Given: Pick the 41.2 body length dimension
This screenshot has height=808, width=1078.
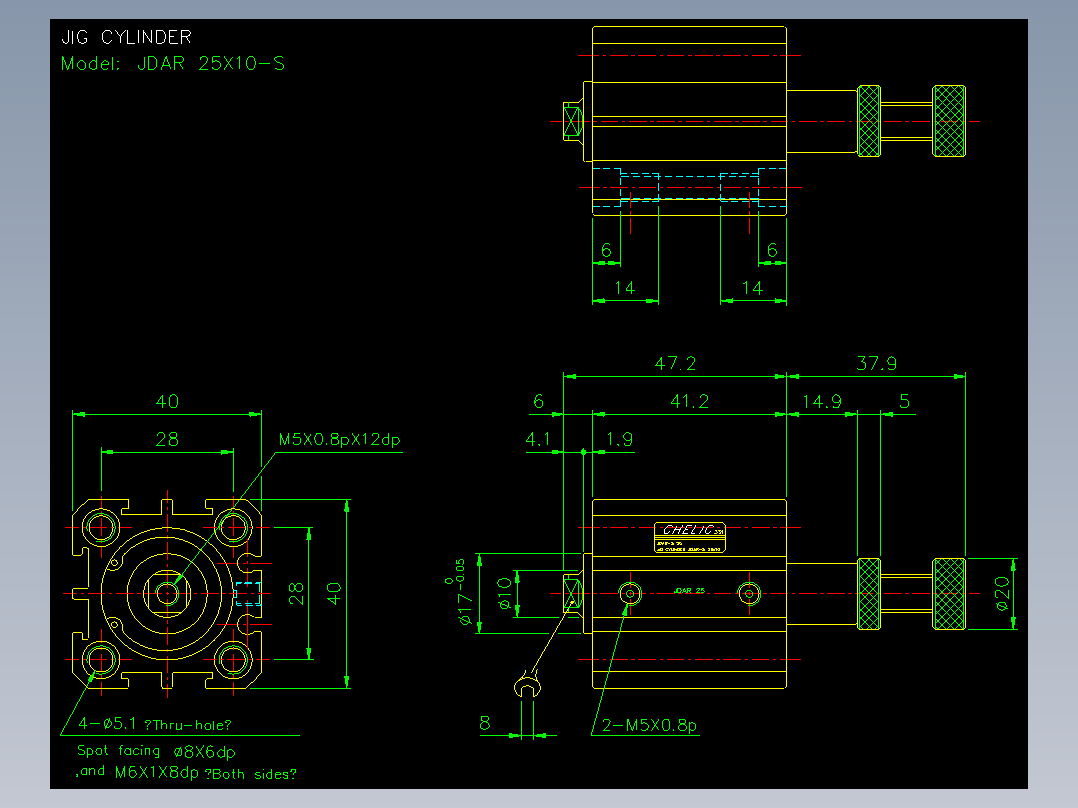Looking at the screenshot, I should coord(690,401).
